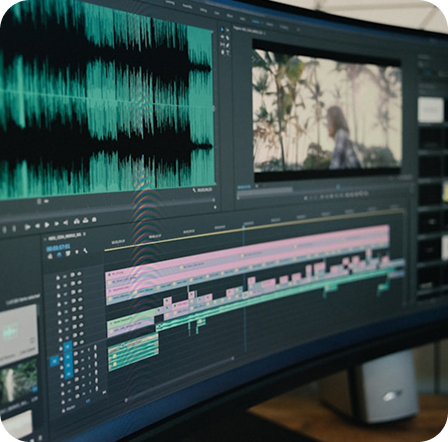
Task: Open Source monitor wrench settings
Action: pos(194,190)
